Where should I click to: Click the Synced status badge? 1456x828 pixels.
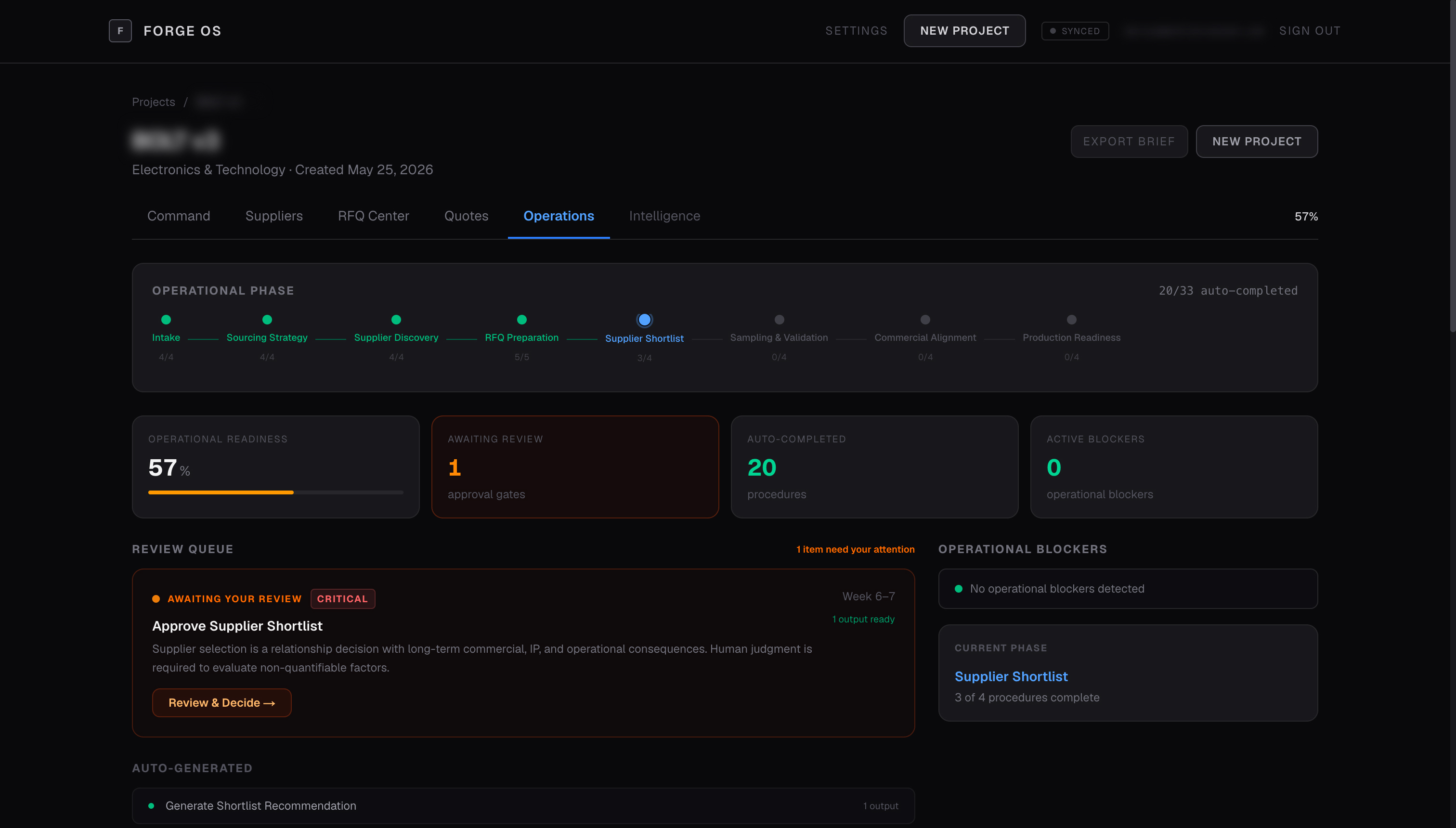(1075, 31)
